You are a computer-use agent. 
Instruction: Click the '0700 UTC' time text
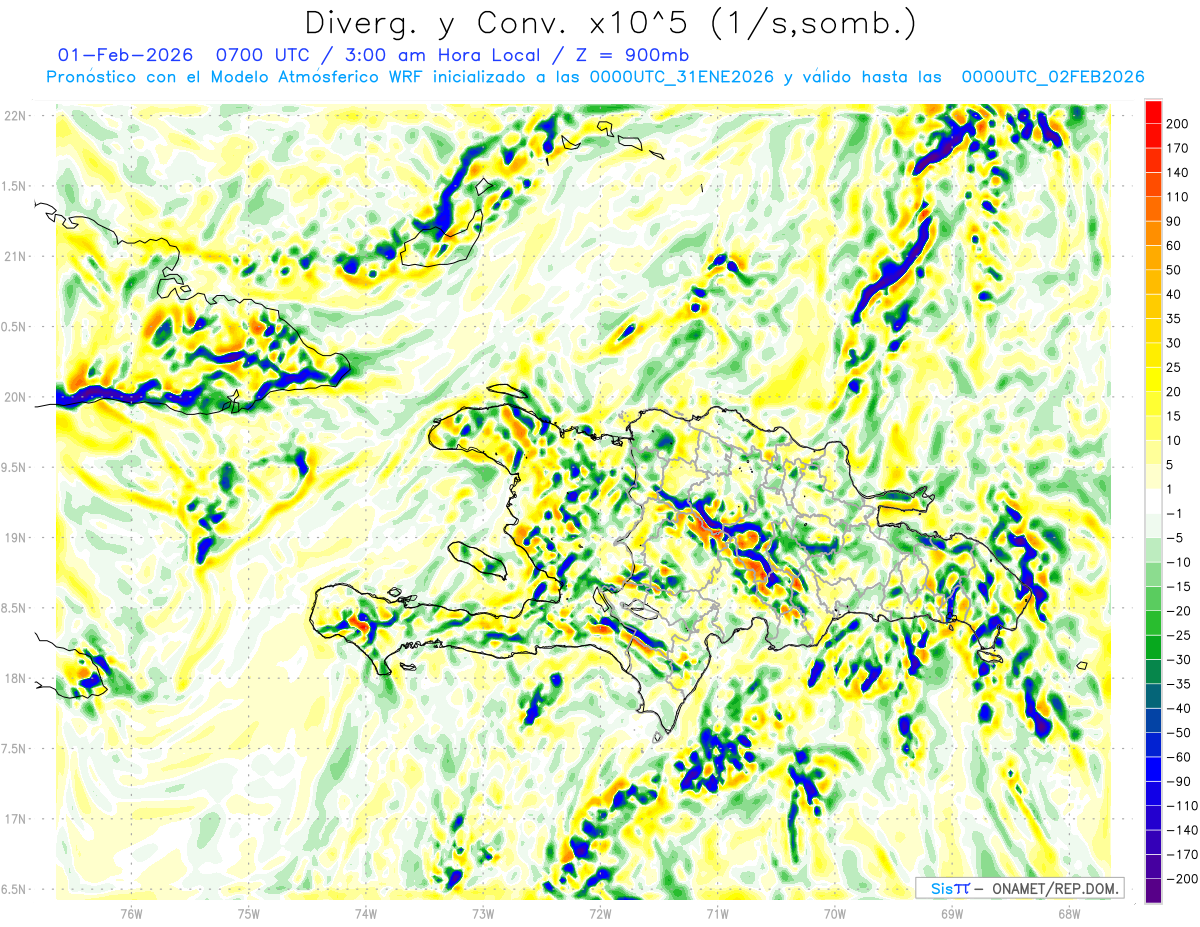pos(264,55)
